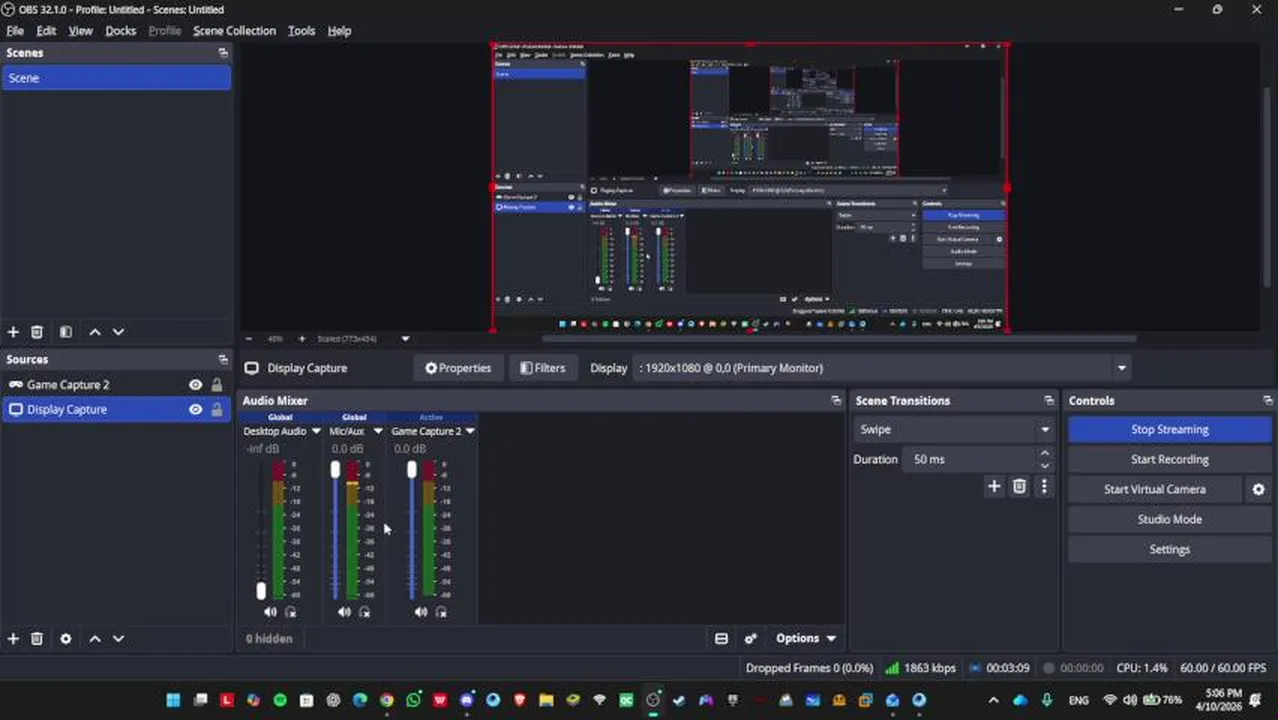Open the Tools menu
Screen dimensions: 1278x720
tap(301, 31)
